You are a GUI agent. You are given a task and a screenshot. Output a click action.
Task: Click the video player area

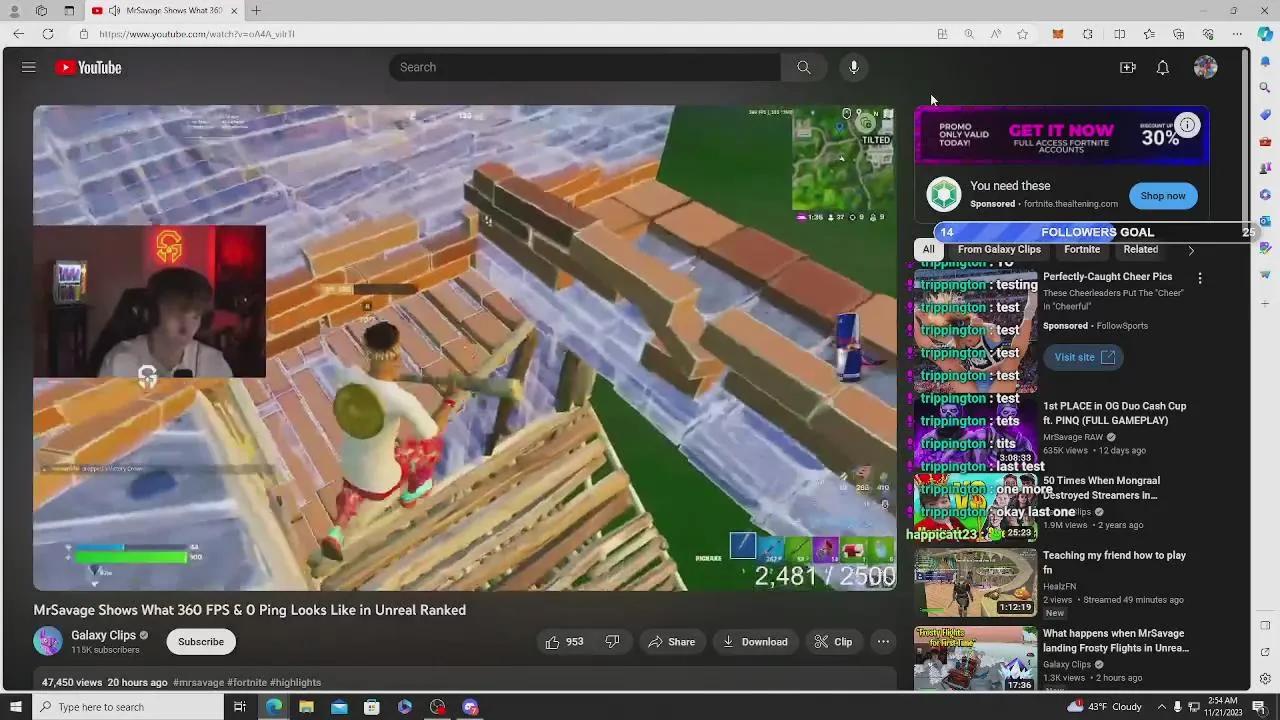465,348
